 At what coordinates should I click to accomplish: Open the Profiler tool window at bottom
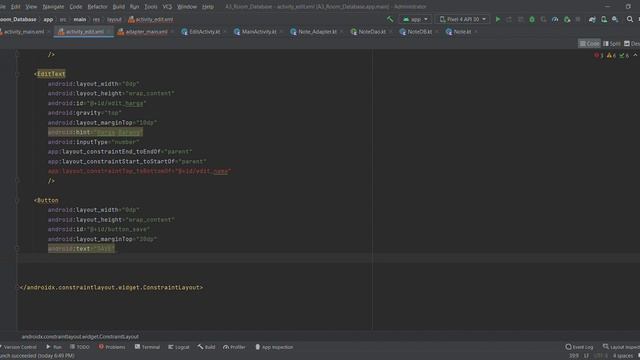pyautogui.click(x=234, y=347)
